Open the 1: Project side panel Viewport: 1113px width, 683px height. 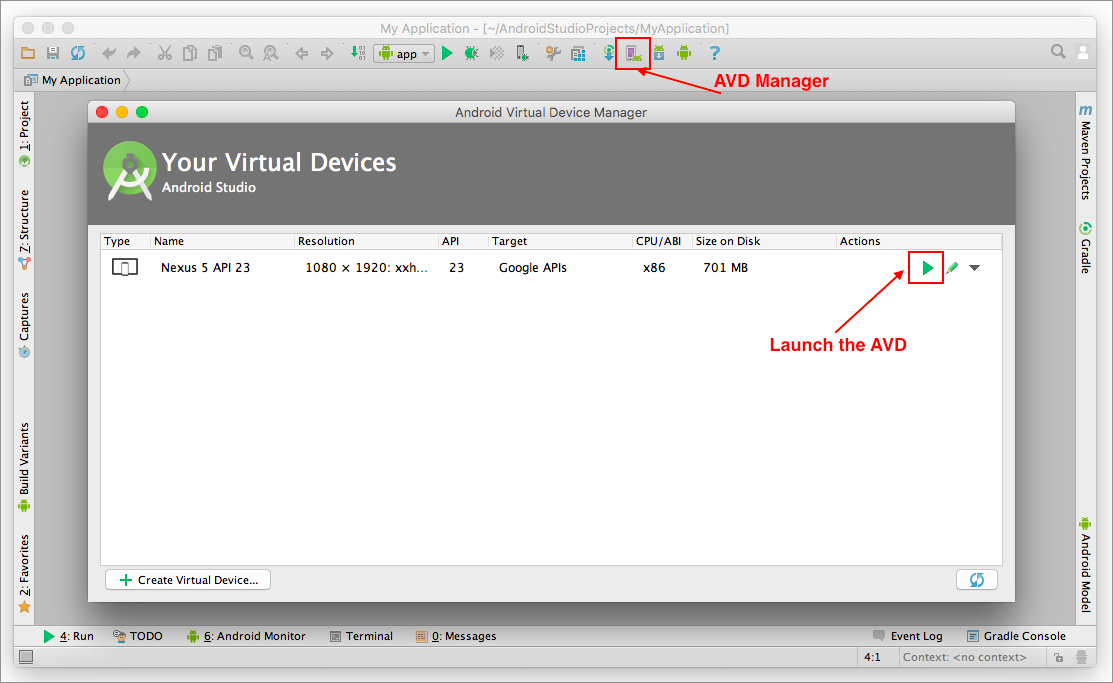[x=25, y=133]
